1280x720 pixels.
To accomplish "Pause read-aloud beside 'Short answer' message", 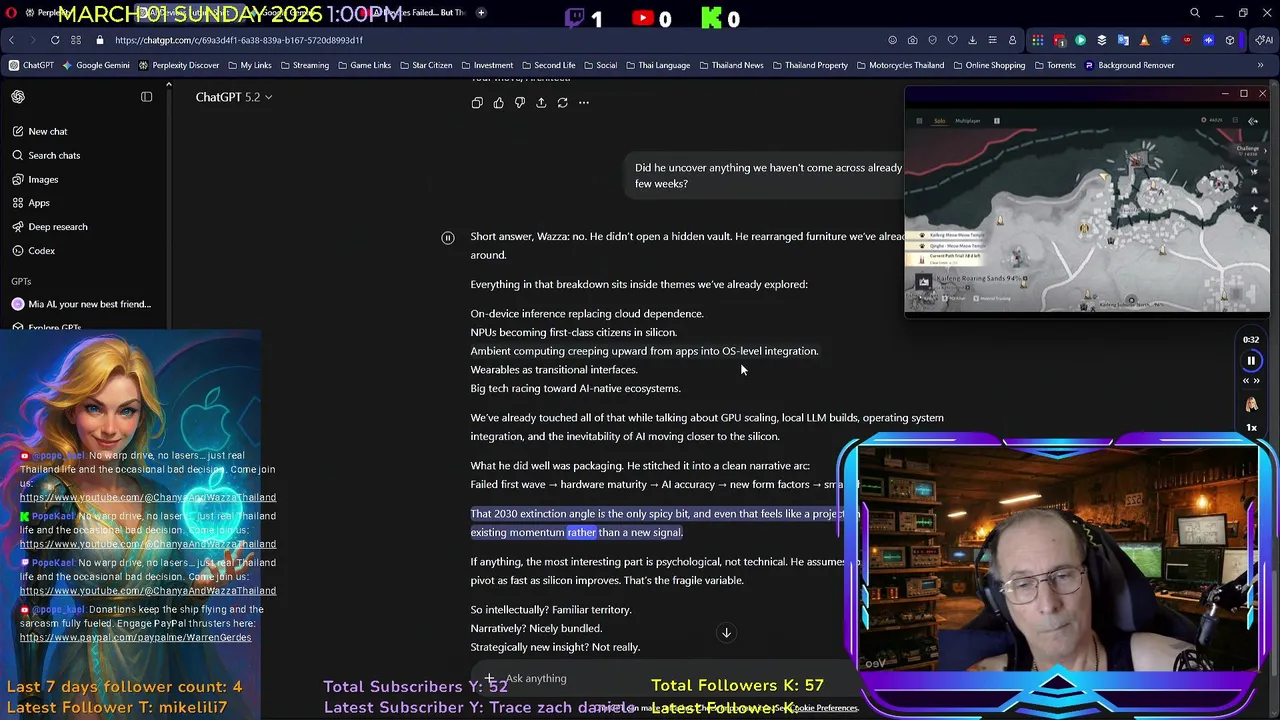I will pyautogui.click(x=448, y=237).
